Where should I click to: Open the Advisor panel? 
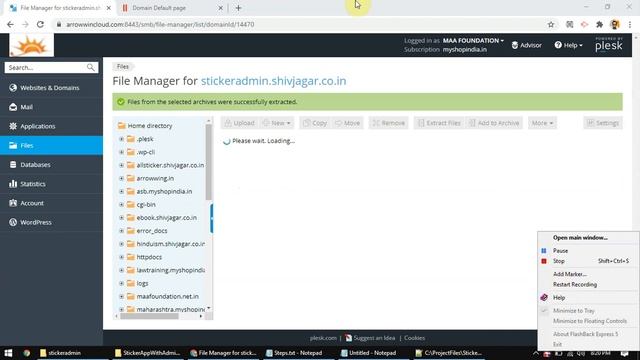coord(527,45)
